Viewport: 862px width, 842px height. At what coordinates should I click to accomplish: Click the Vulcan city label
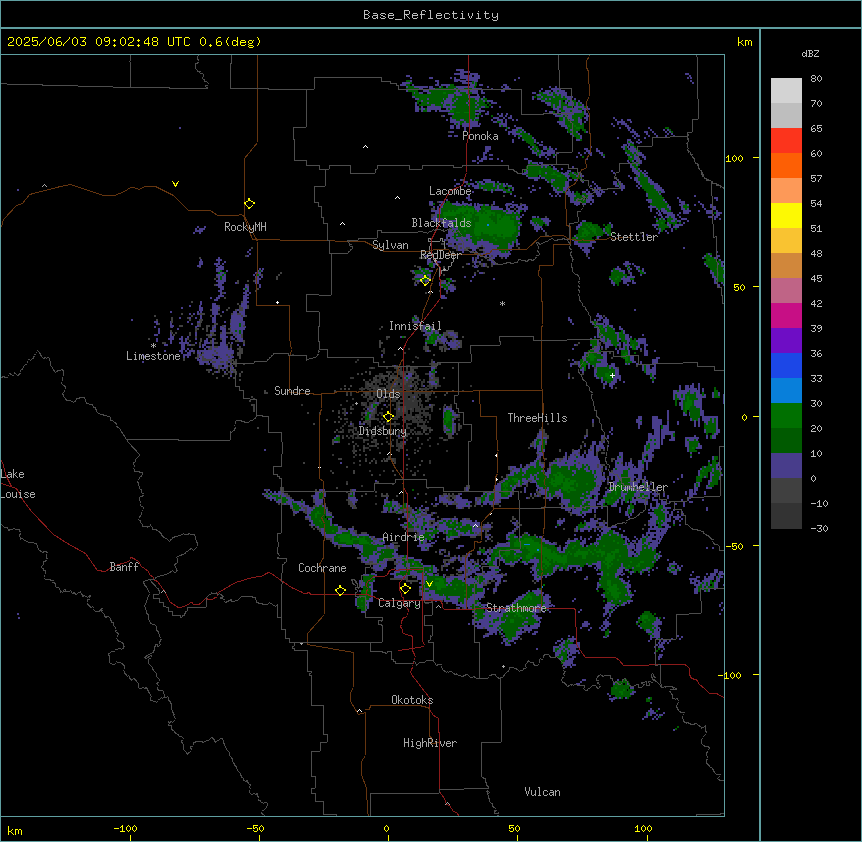point(542,792)
